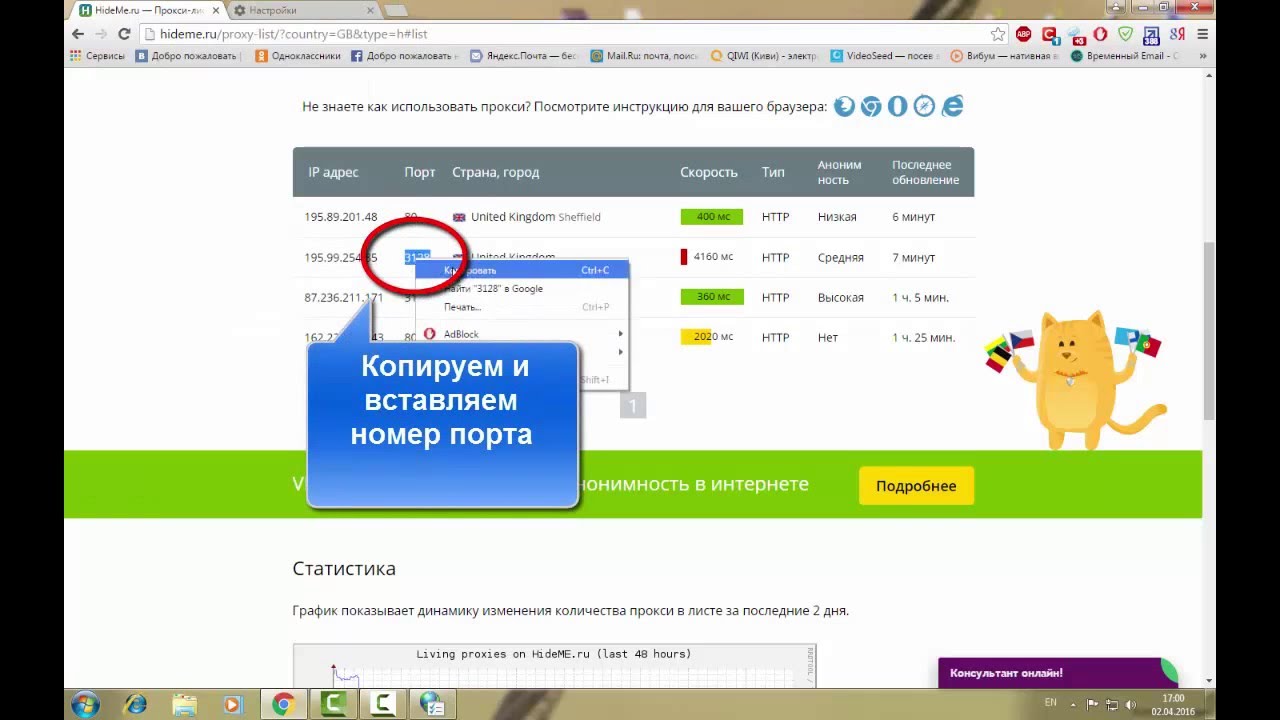Click the yellow Подробнее button
1280x720 pixels.
916,486
